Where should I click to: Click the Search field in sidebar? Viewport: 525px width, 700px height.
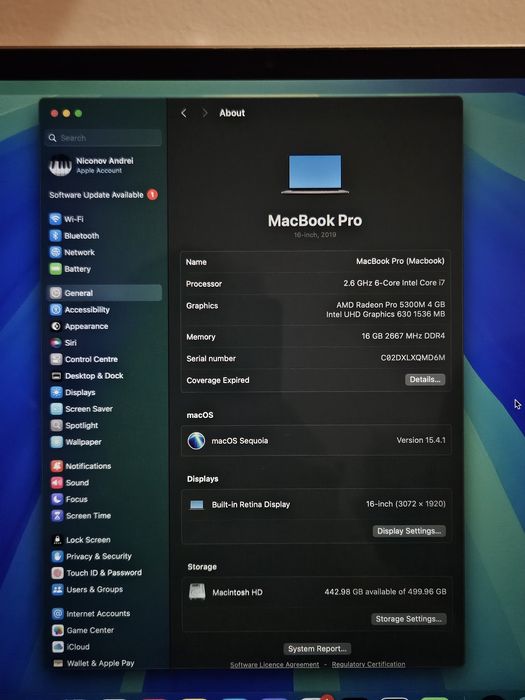click(103, 138)
